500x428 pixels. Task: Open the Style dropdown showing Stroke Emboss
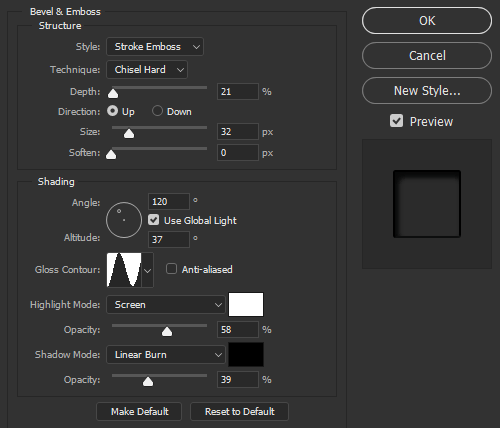[155, 47]
